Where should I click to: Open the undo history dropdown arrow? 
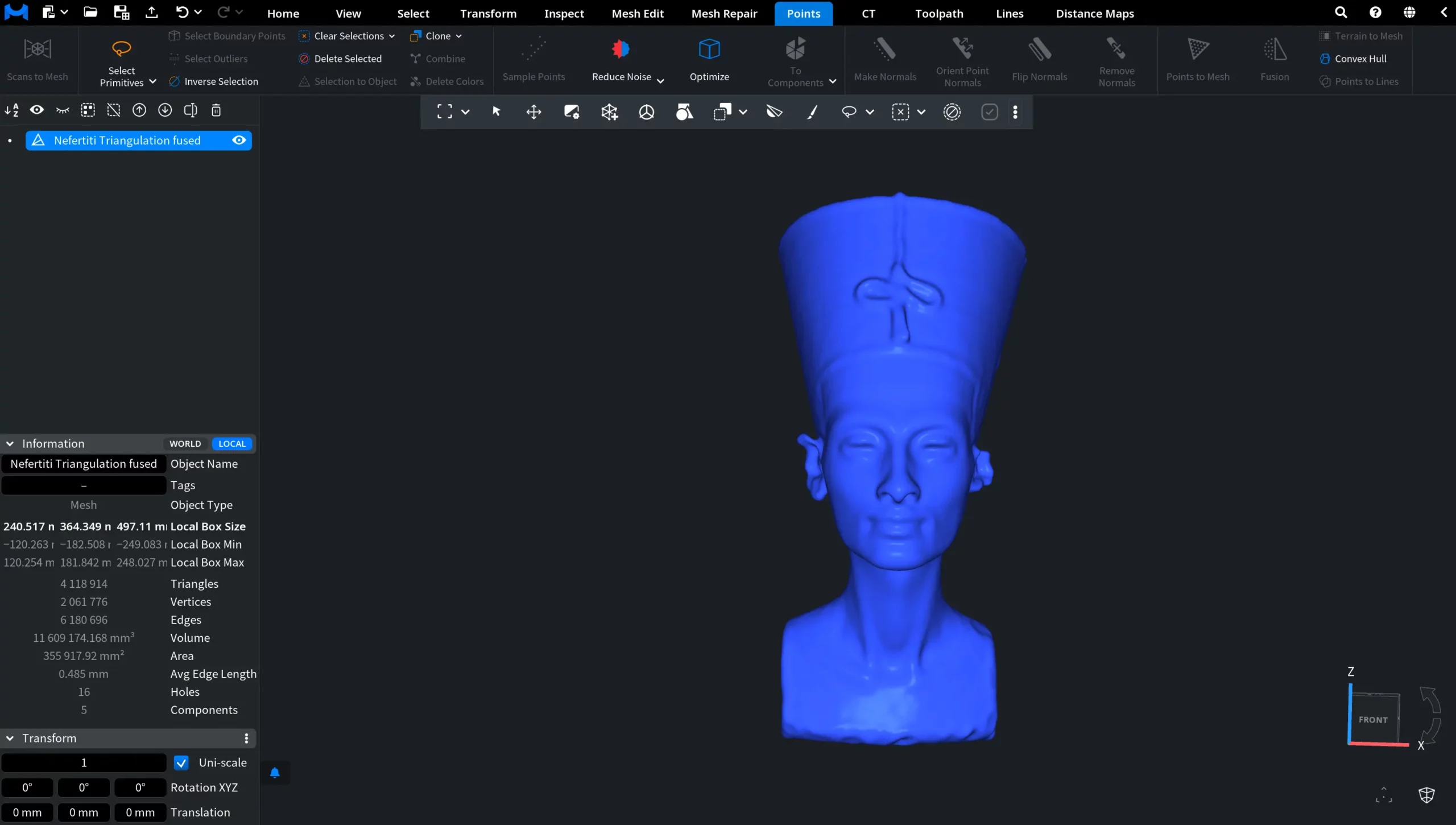[x=198, y=13]
